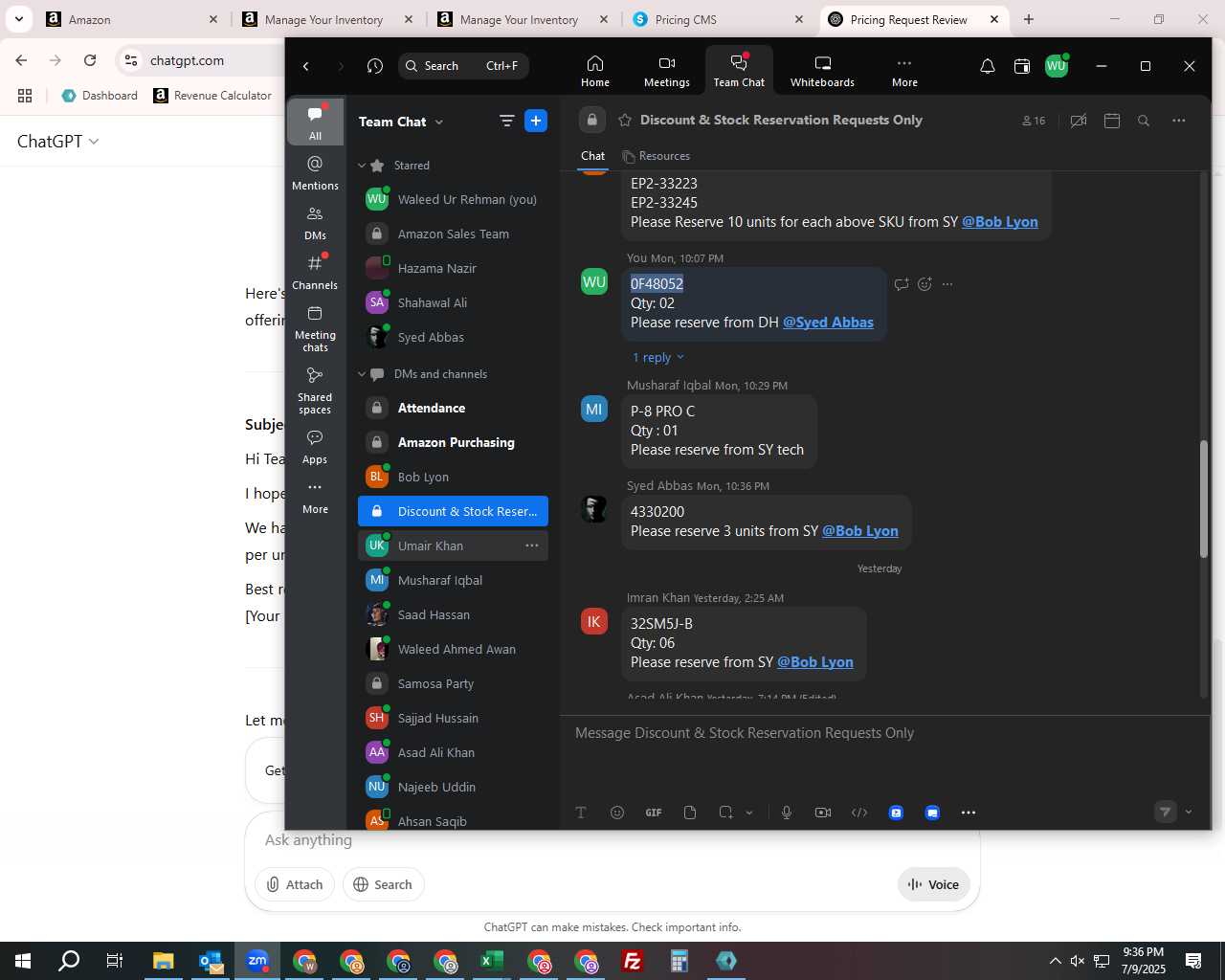Open Zoom notifications bell
The height and width of the screenshot is (980, 1225).
tap(988, 66)
